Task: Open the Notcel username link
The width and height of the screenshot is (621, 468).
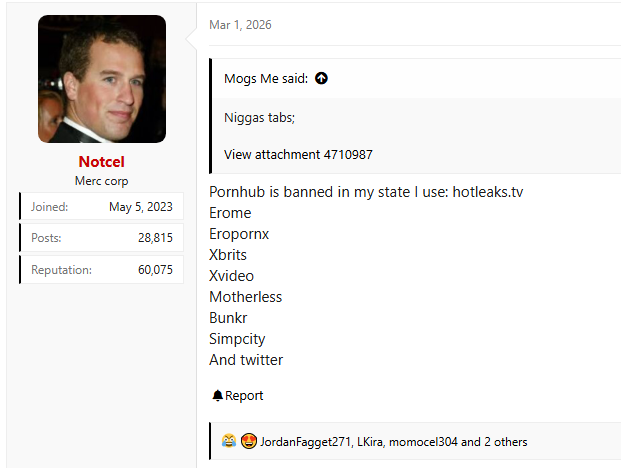Action: [101, 162]
